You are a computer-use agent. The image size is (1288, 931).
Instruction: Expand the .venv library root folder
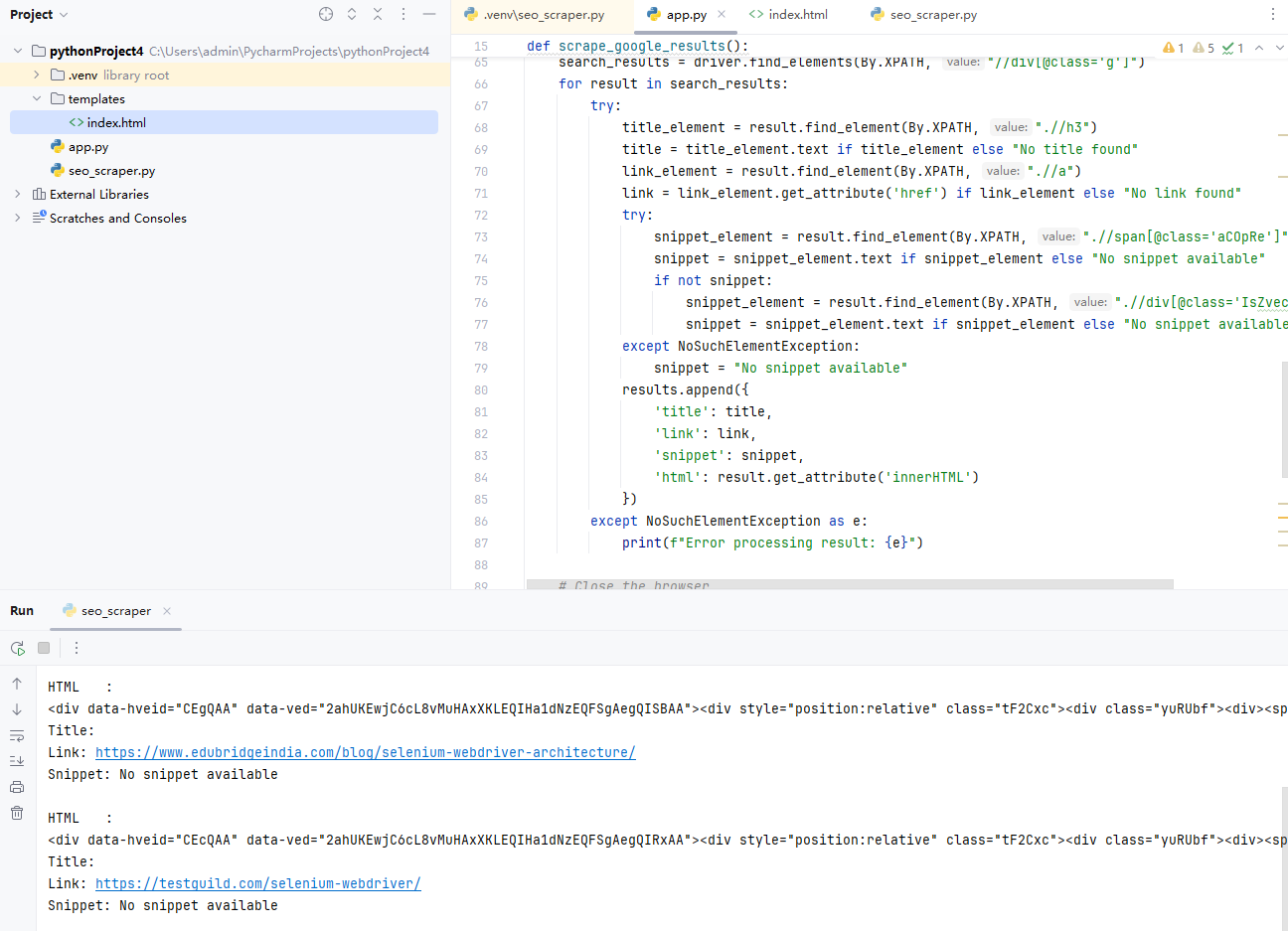37,75
